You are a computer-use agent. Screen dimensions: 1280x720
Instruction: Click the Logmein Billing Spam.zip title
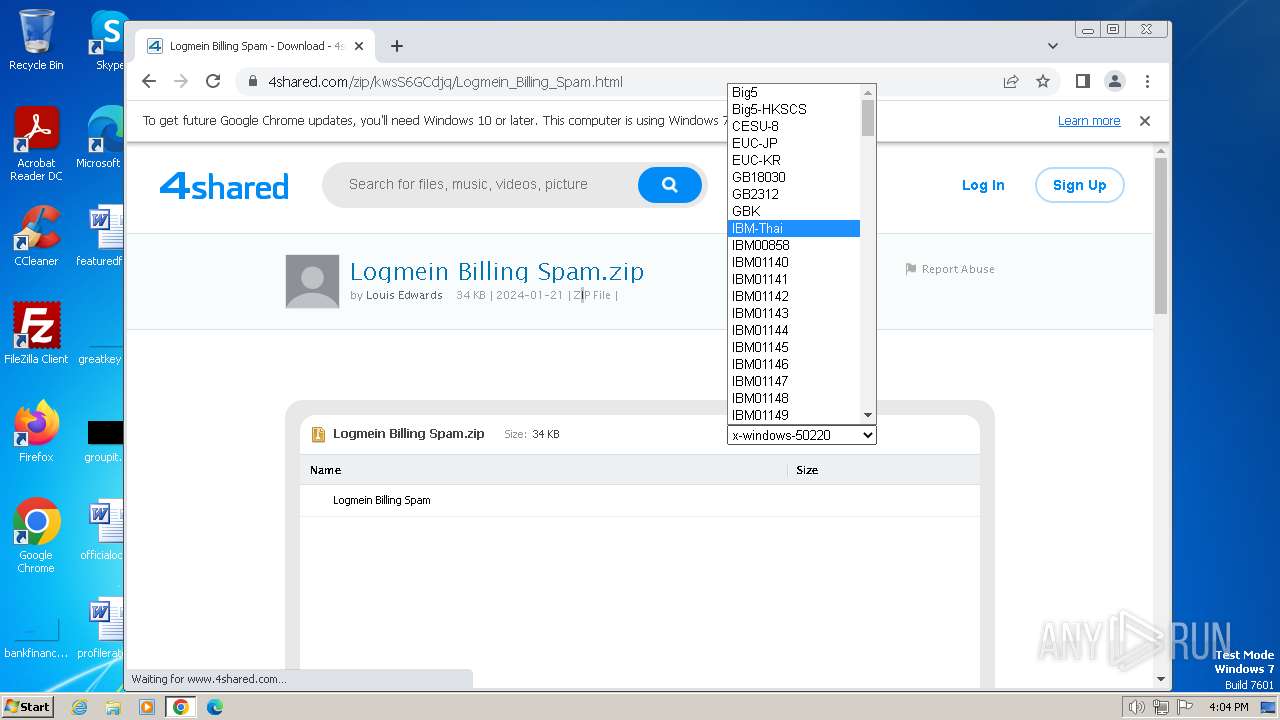497,271
